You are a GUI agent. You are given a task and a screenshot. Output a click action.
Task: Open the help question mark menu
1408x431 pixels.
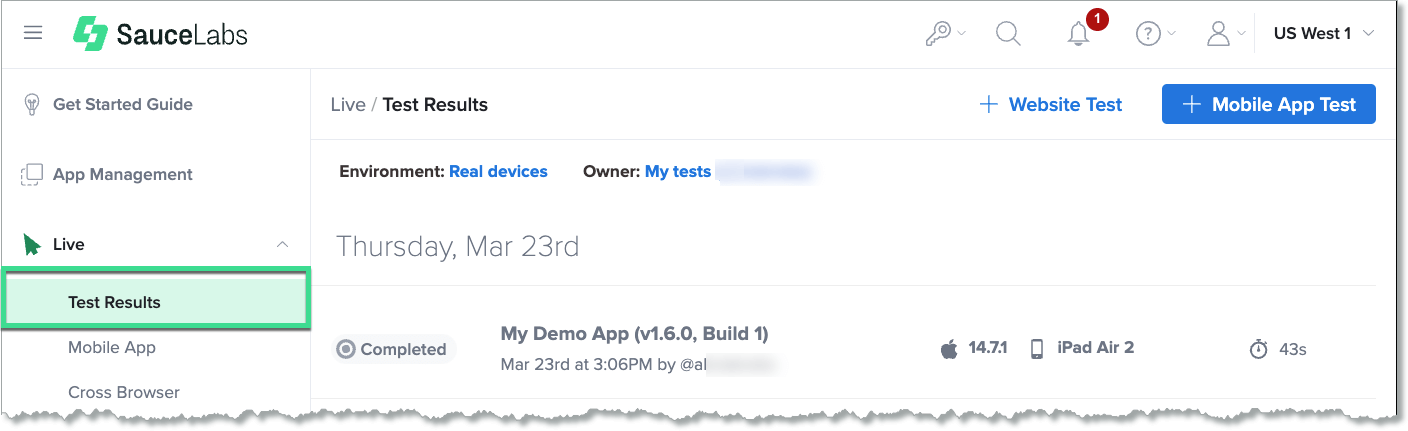tap(1148, 34)
